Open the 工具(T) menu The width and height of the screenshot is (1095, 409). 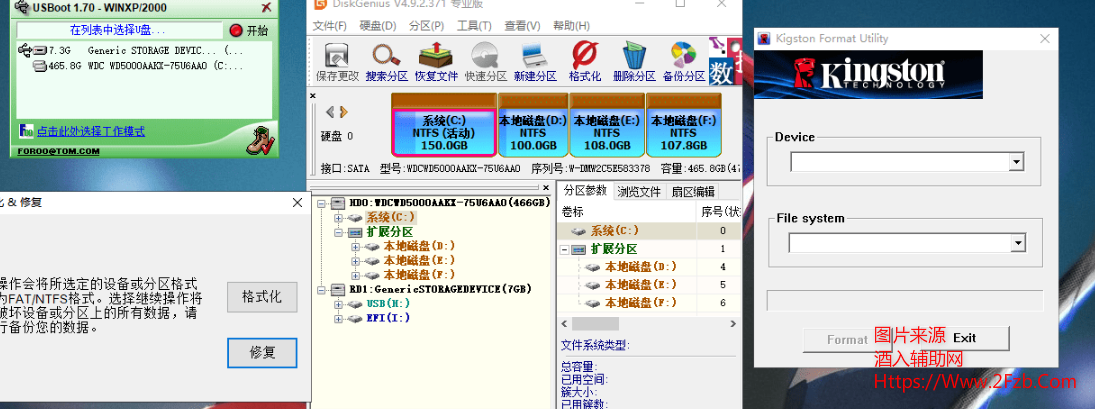pyautogui.click(x=473, y=25)
